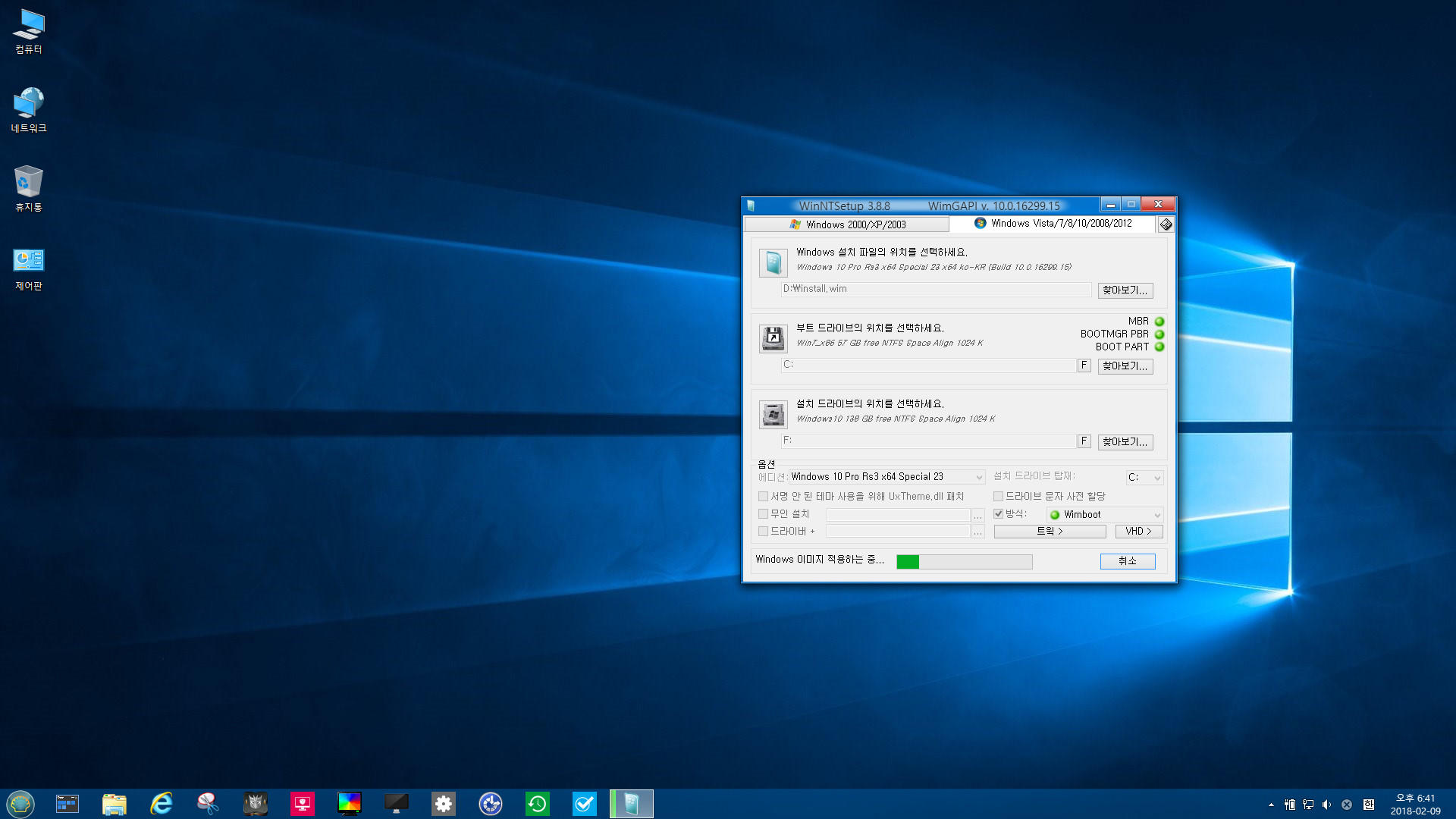The height and width of the screenshot is (819, 1456).
Task: Open the 네트워크 desktop icon
Action: 29,111
